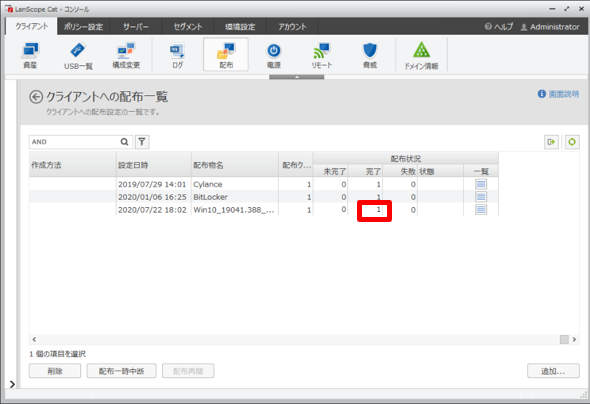590x404 pixels.
Task: Switch to the サーバー tab
Action: tap(135, 26)
